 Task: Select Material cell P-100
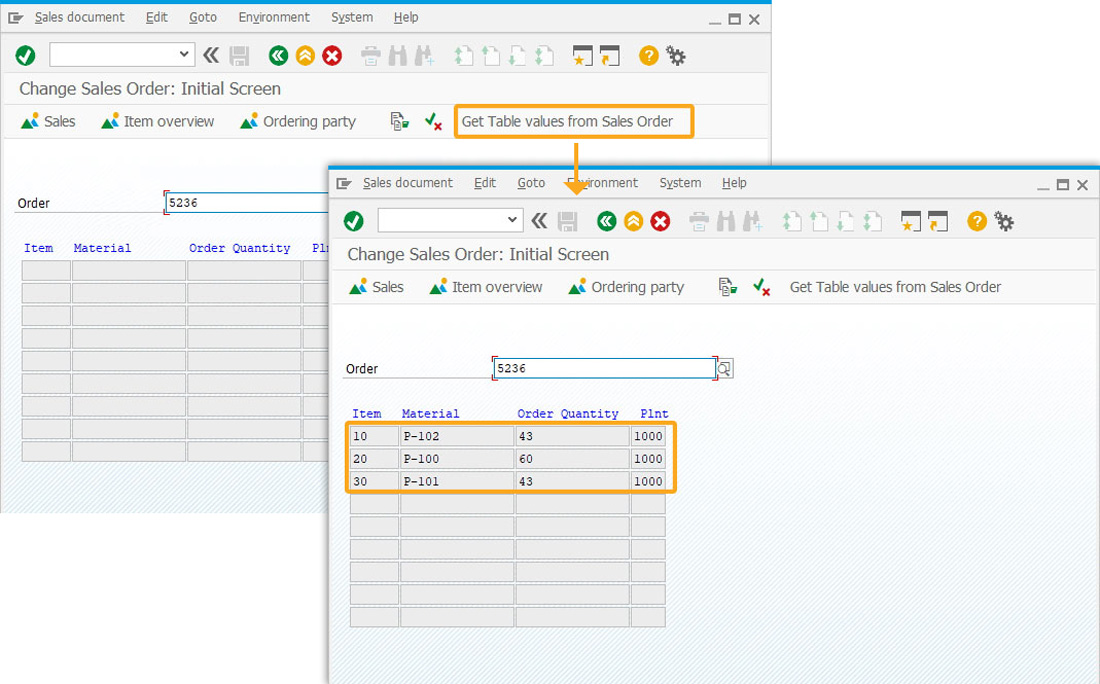(x=457, y=459)
